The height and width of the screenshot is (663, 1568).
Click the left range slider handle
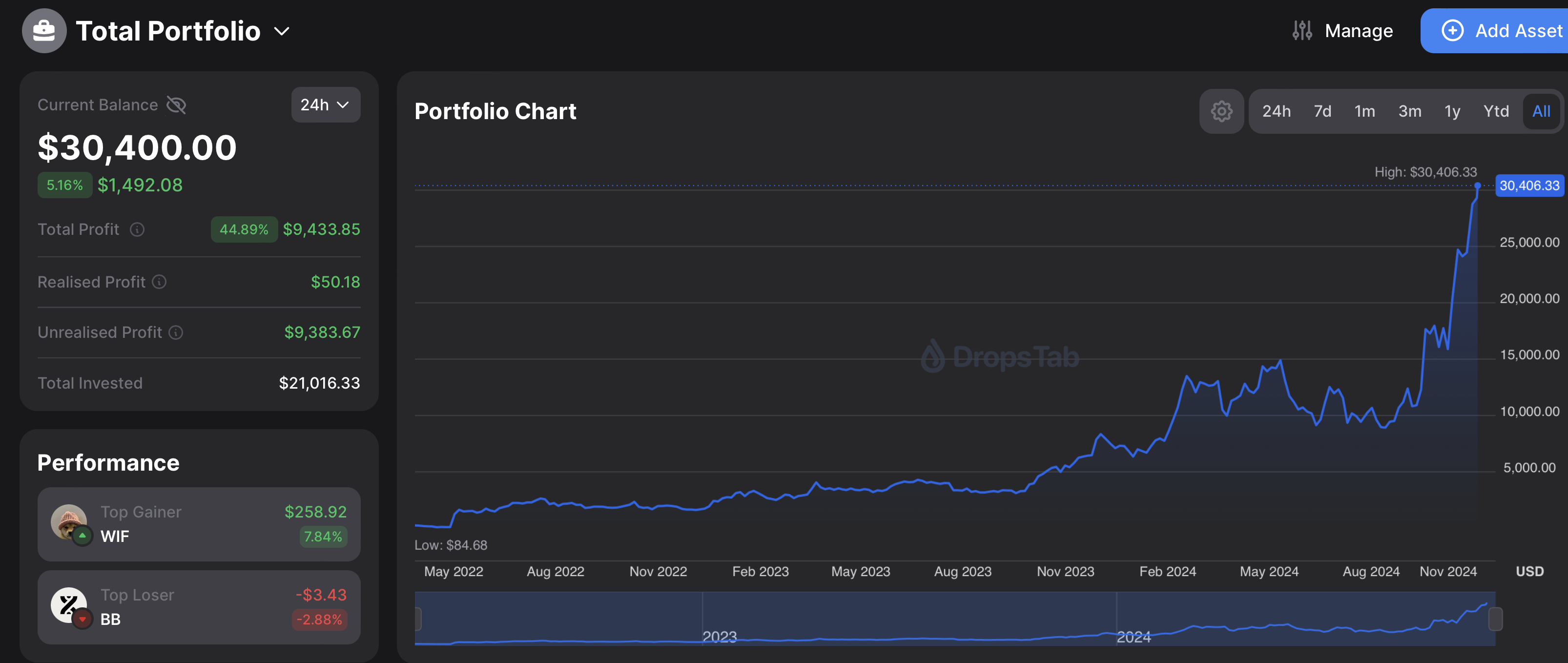418,619
